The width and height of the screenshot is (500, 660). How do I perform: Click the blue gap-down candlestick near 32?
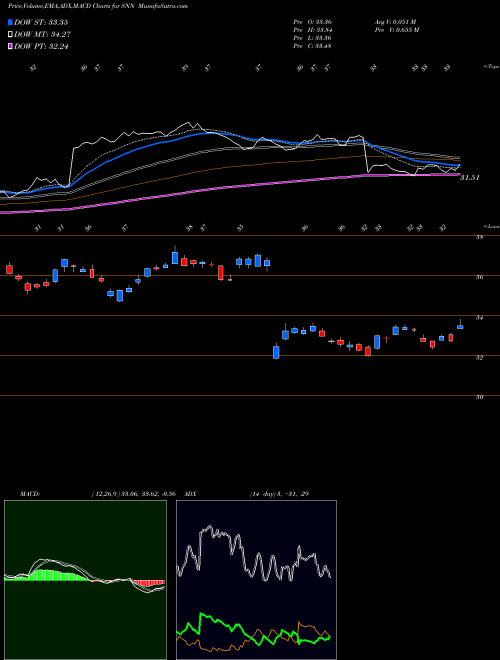pos(276,352)
